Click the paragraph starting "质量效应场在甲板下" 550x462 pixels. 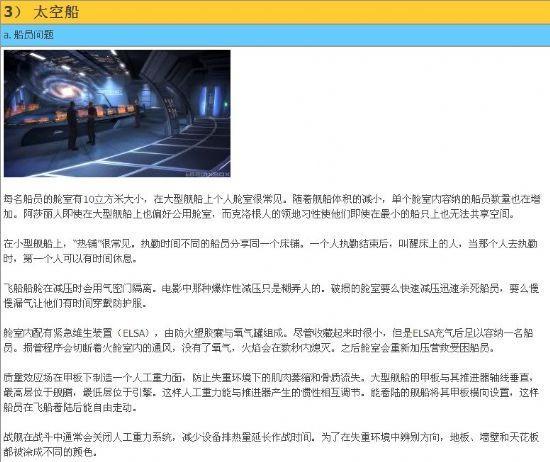click(x=271, y=393)
